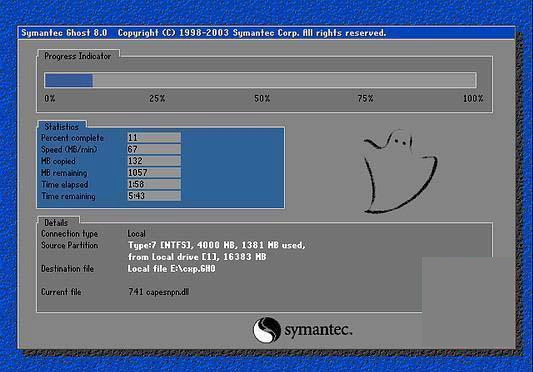Click the filled blue progress bar segment
The width and height of the screenshot is (533, 372).
click(x=69, y=81)
